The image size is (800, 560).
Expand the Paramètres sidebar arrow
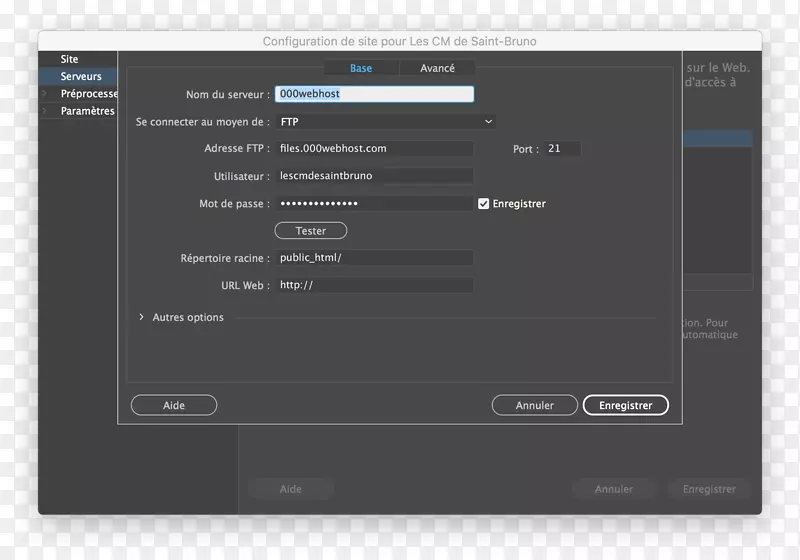[45, 111]
